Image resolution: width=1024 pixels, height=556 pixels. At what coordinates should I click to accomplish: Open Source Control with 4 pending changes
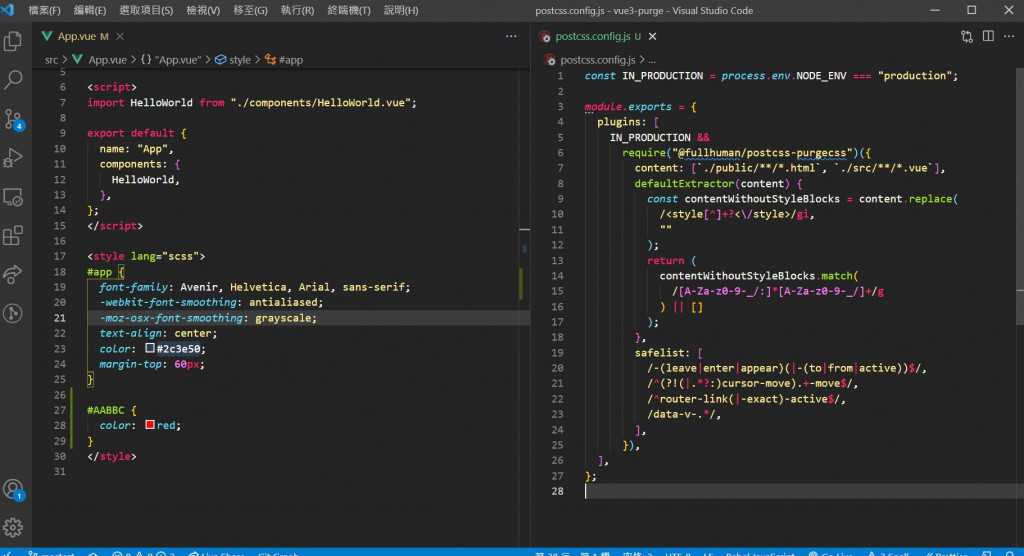point(14,119)
